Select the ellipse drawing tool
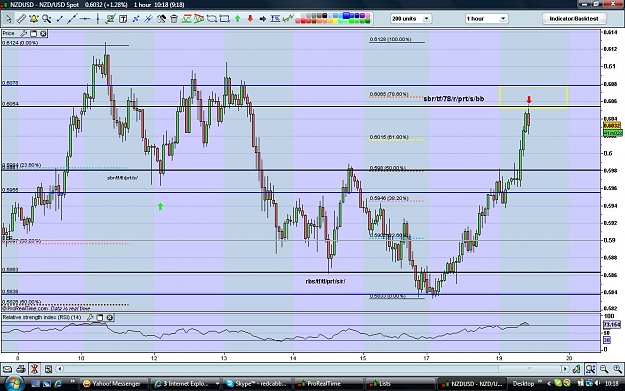This screenshot has width=625, height=391. coord(212,19)
